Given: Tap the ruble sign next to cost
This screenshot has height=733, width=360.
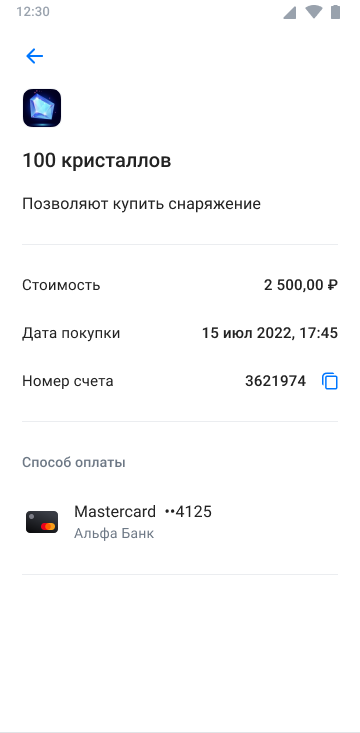Looking at the screenshot, I should point(333,285).
